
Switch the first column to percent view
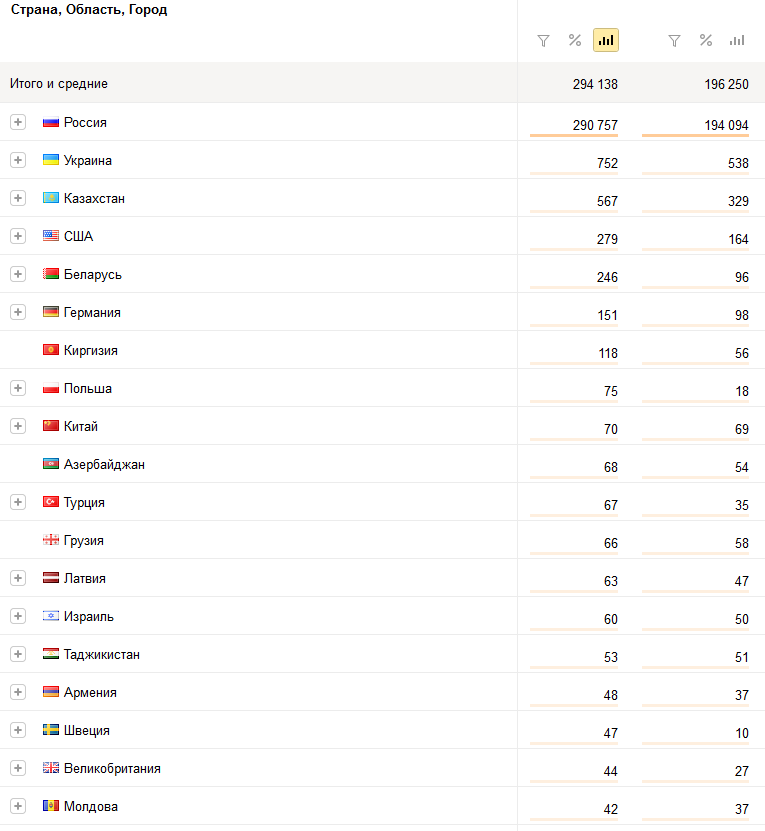pos(575,40)
